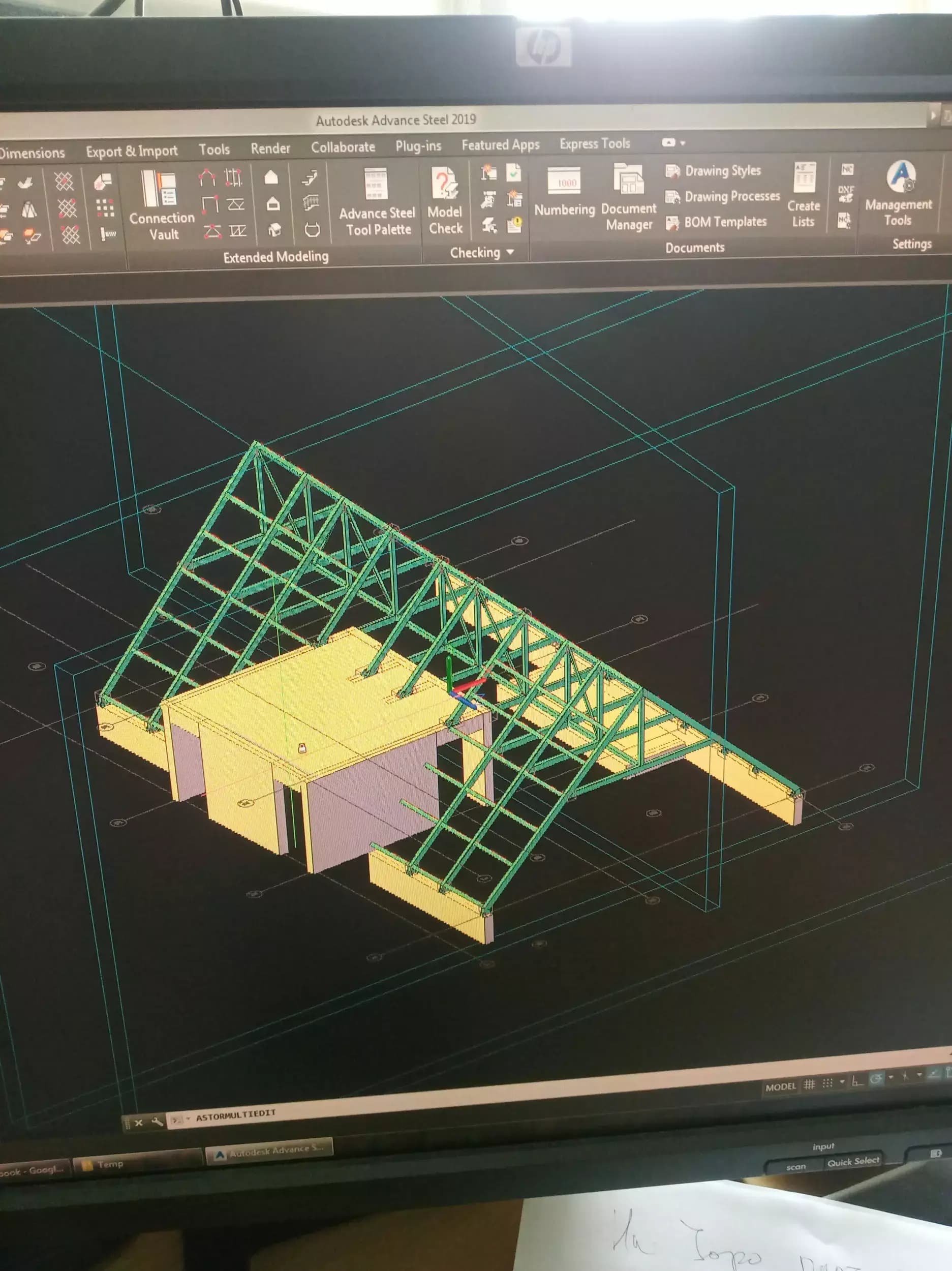Click the NC settings icon below DXF
Image resolution: width=952 pixels, height=1271 pixels.
pos(843,220)
